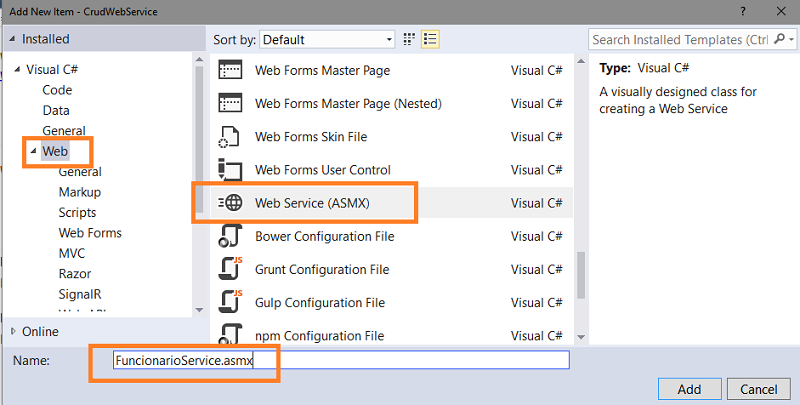The width and height of the screenshot is (800, 405).
Task: Open the dialog help question mark
Action: pyautogui.click(x=743, y=11)
